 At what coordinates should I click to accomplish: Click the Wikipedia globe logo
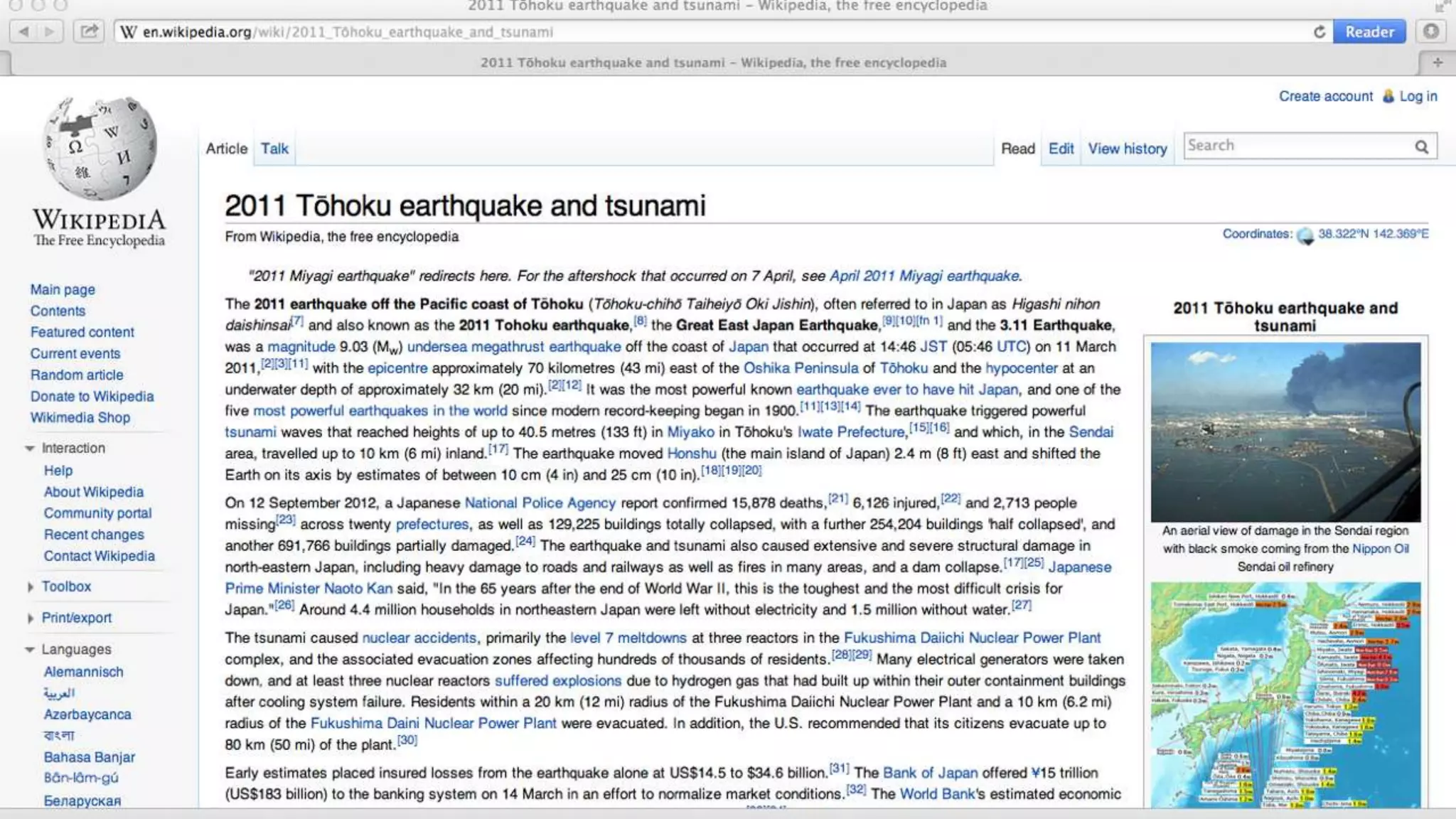[x=100, y=148]
